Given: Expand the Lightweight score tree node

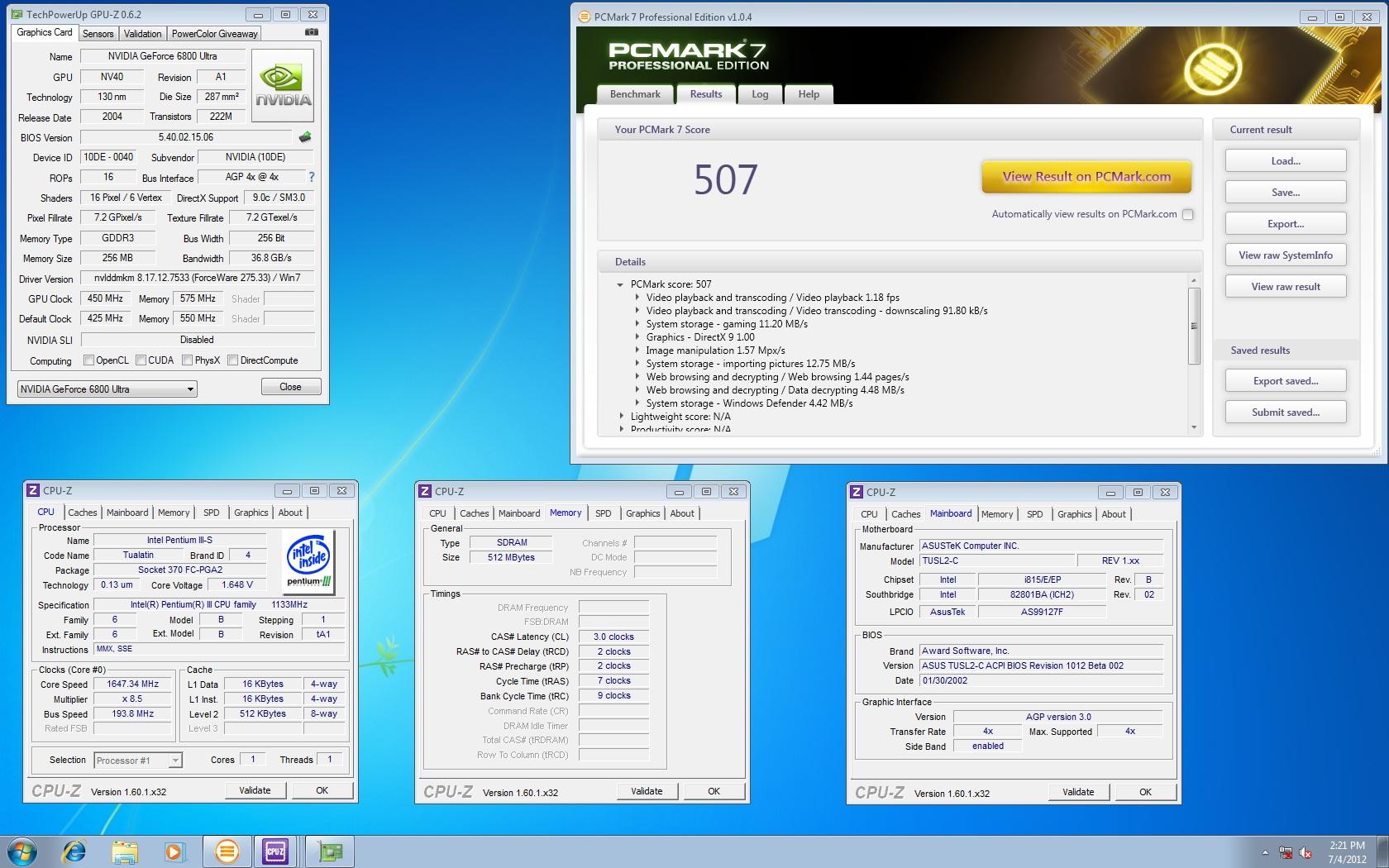Looking at the screenshot, I should [x=622, y=417].
